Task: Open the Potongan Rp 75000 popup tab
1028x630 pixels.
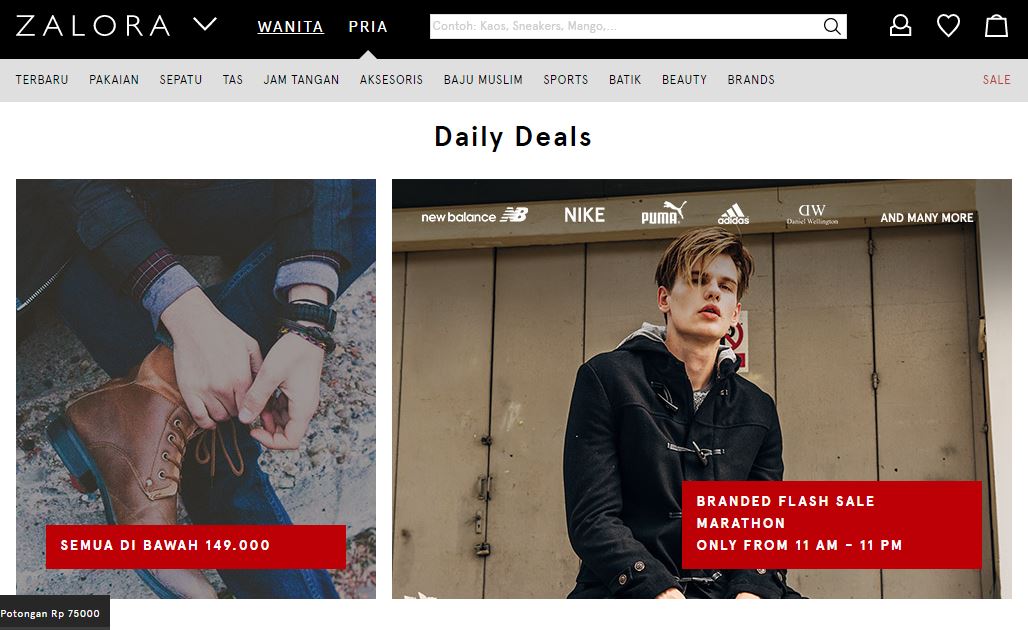Action: point(54,613)
